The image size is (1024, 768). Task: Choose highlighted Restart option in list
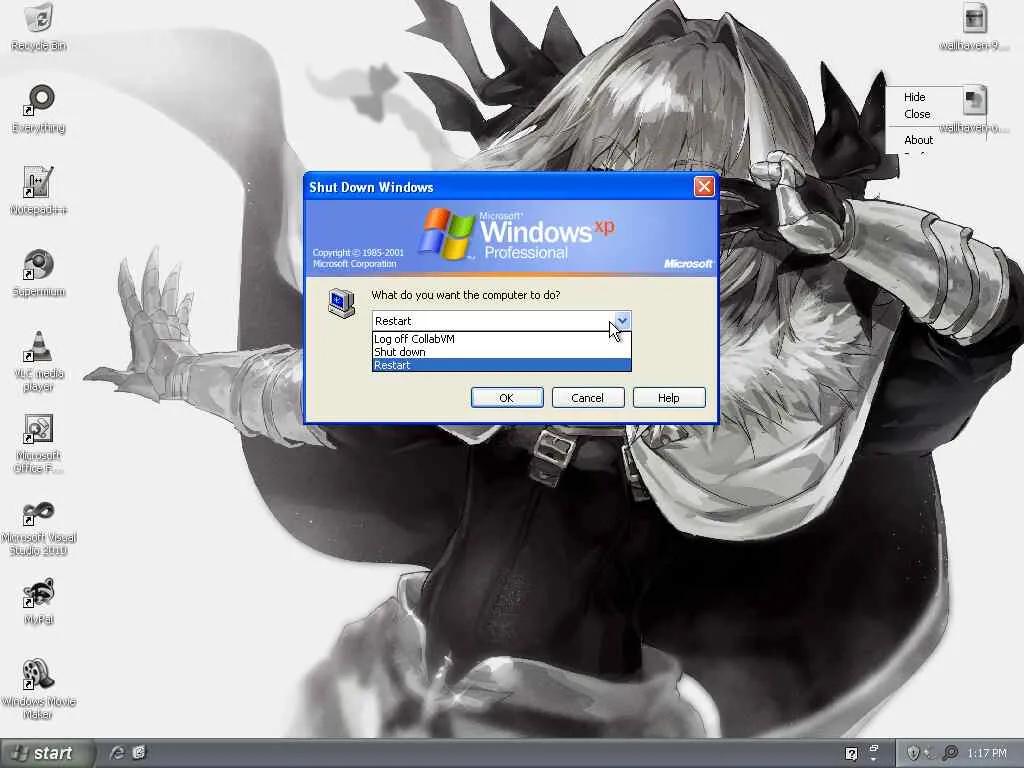(x=502, y=365)
